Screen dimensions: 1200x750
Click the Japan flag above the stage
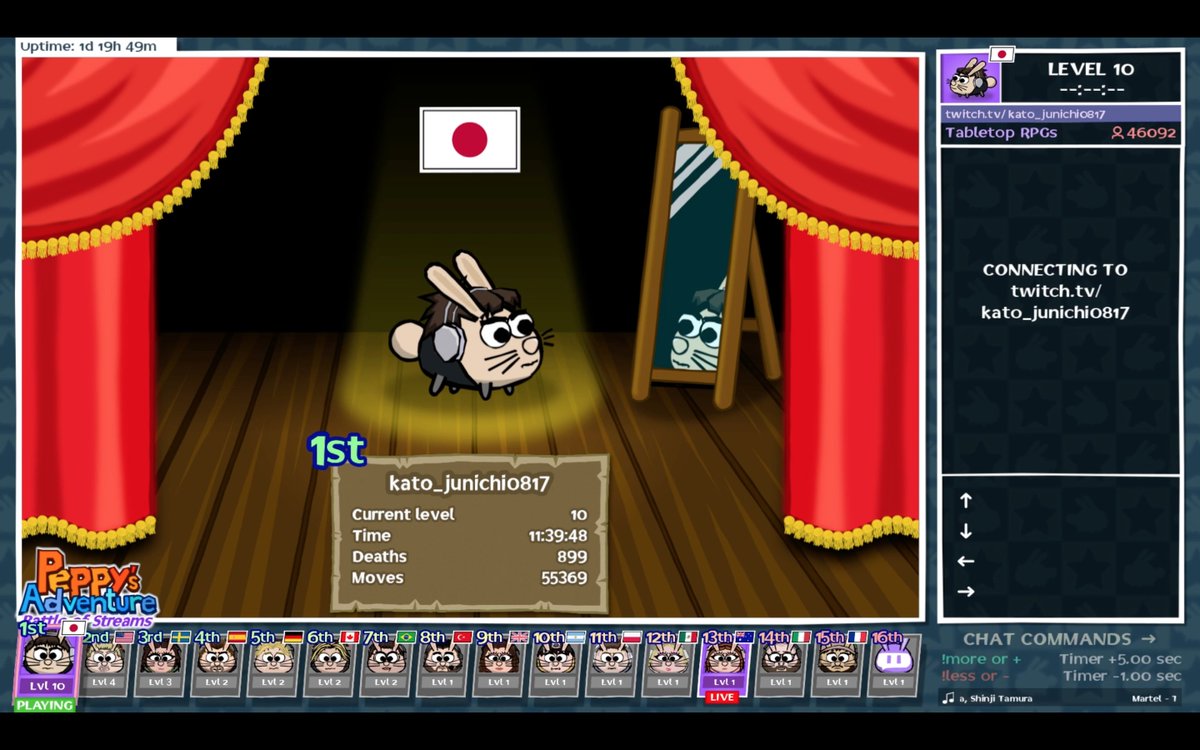tap(470, 140)
